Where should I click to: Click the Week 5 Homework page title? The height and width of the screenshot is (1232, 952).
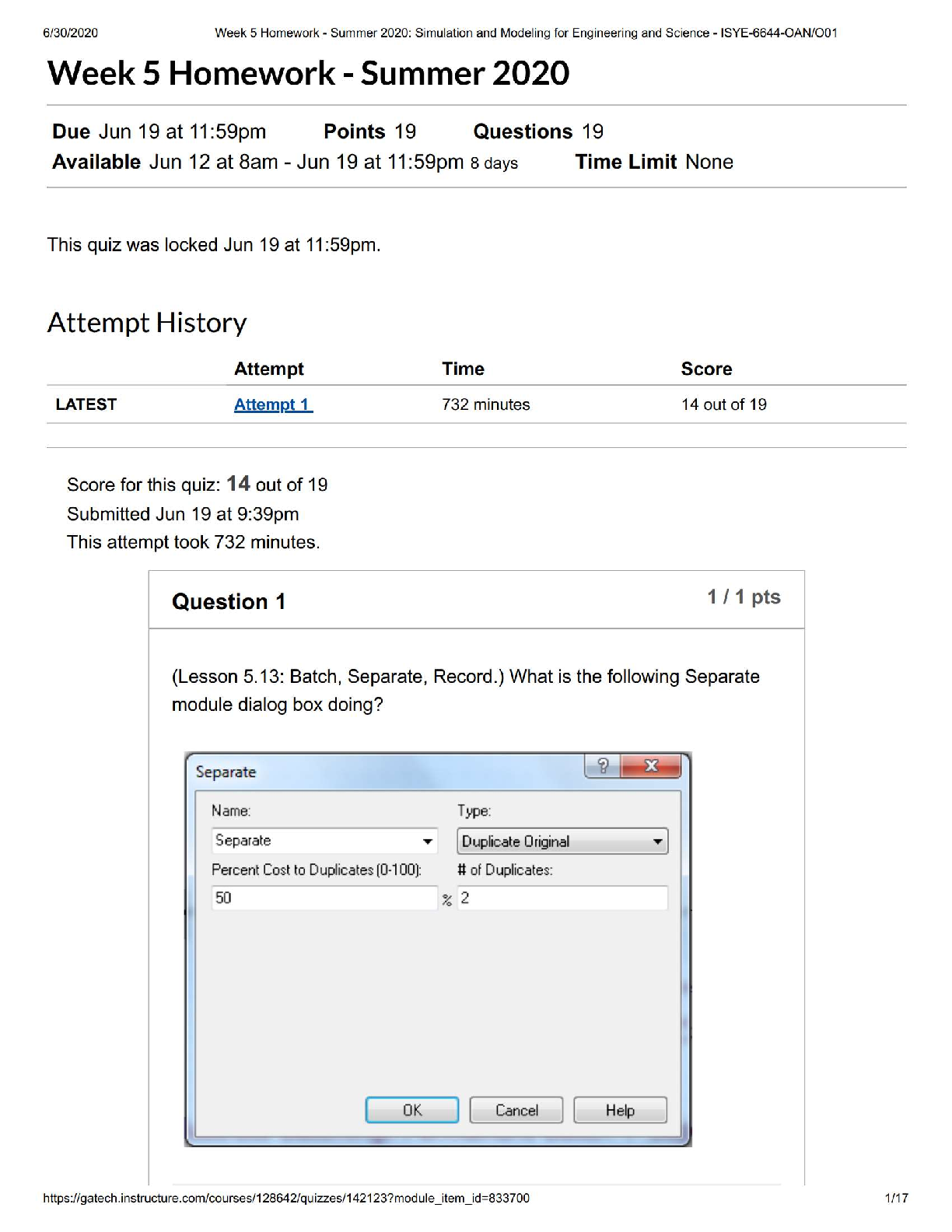click(x=308, y=73)
